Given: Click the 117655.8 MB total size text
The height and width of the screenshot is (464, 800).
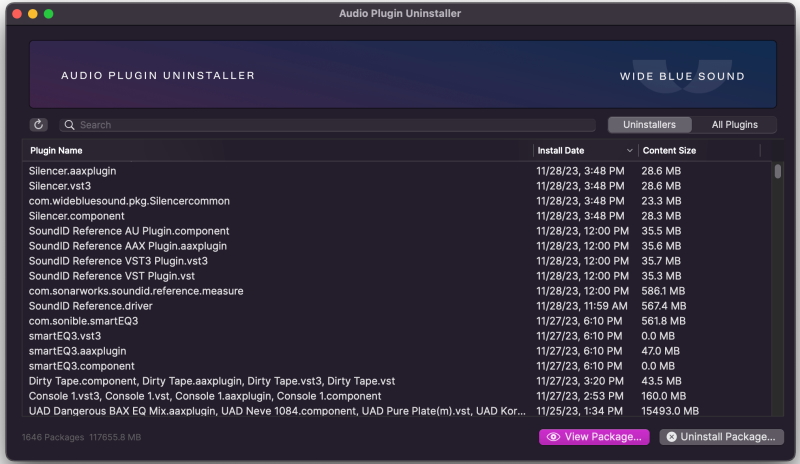Looking at the screenshot, I should (x=115, y=437).
